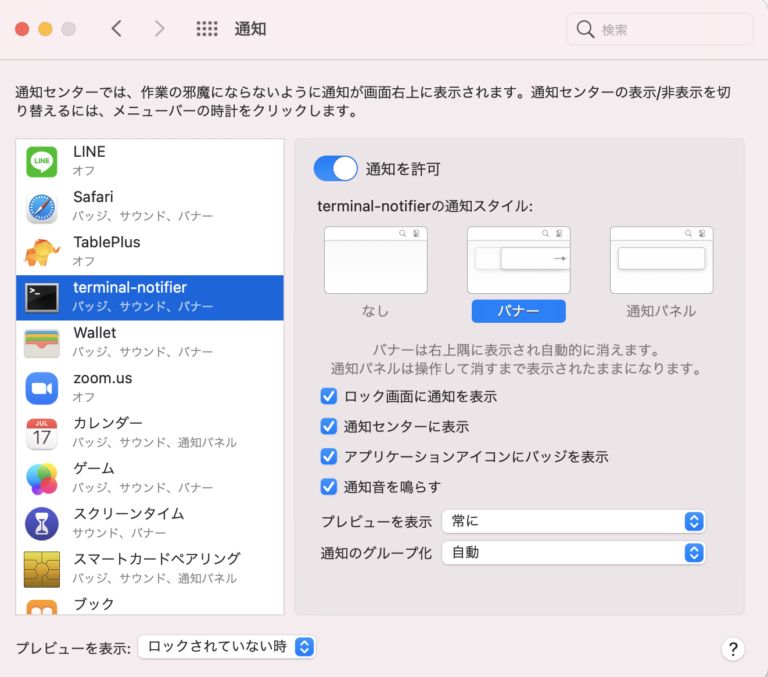Screen dimensions: 768x677
Task: Toggle 通知を許可 switch
Action: 336,169
